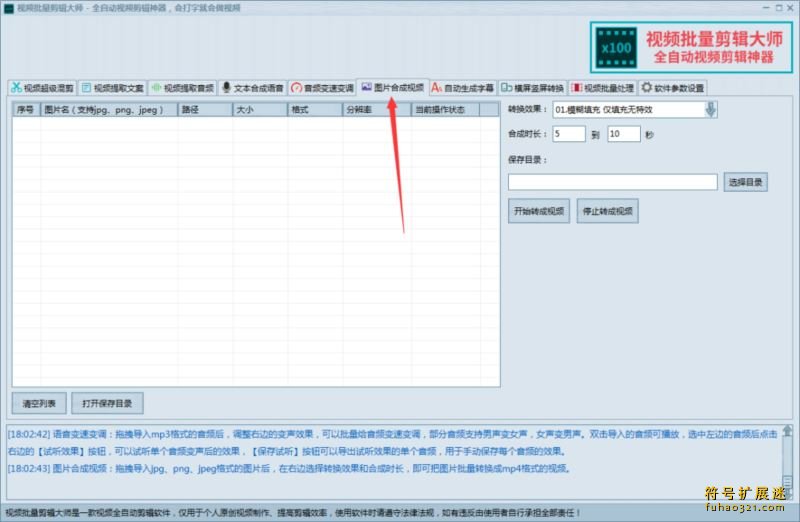Viewport: 800px width, 522px height.
Task: Start conversion with 开始转成视频 button
Action: pyautogui.click(x=539, y=211)
